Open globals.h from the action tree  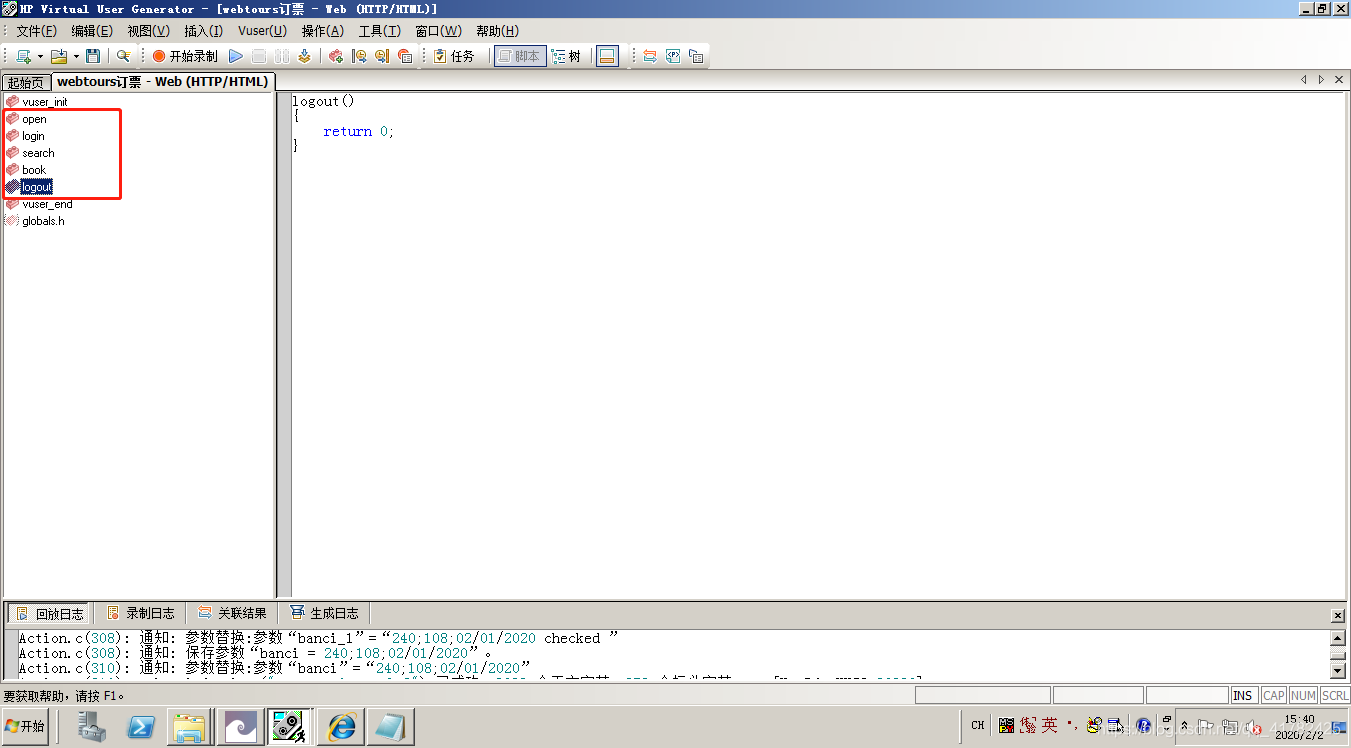click(x=43, y=221)
